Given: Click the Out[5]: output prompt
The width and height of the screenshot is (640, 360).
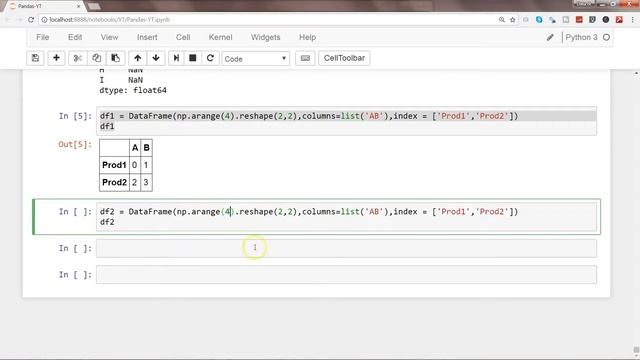Looking at the screenshot, I should 75,144.
